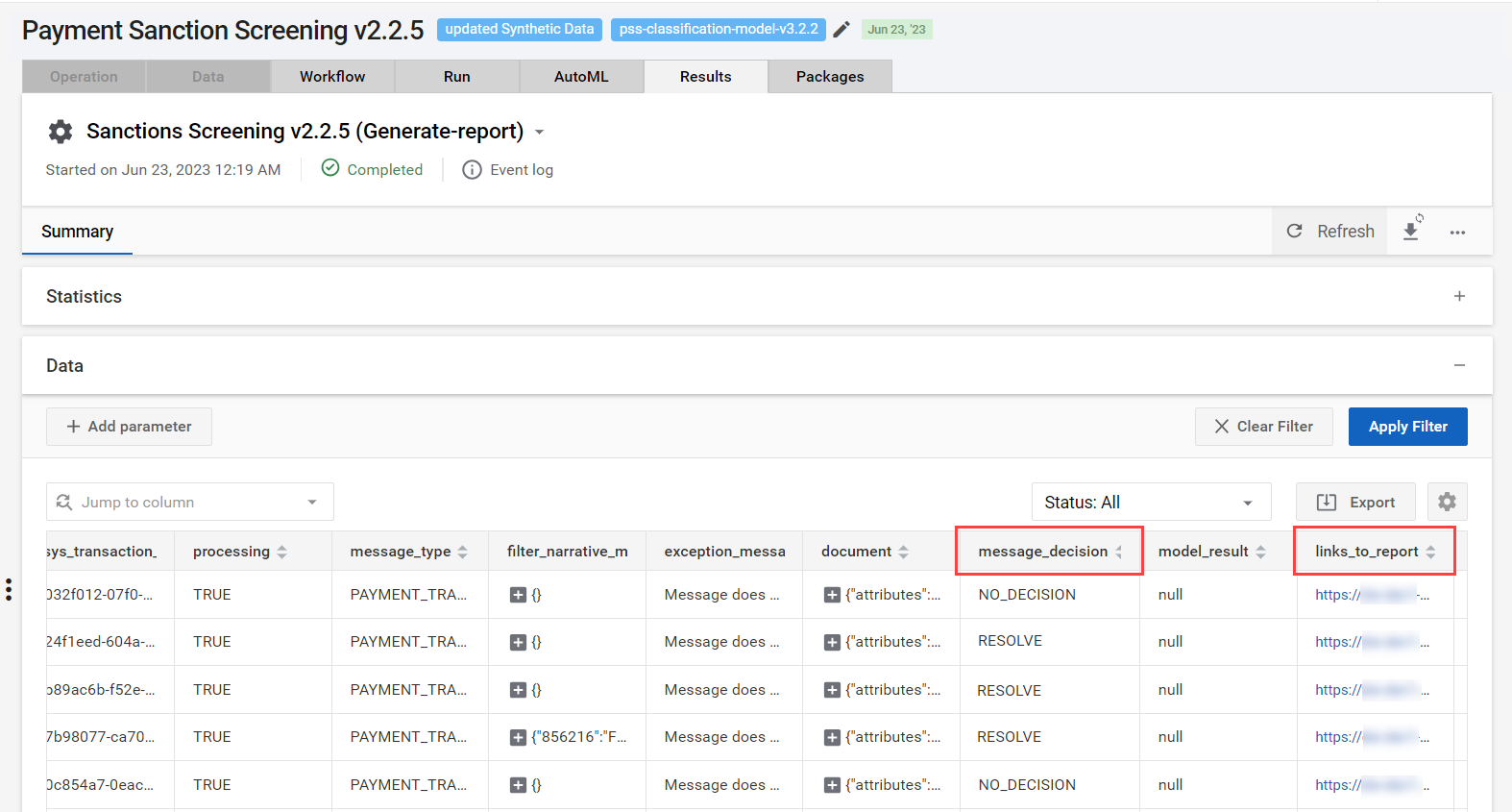This screenshot has height=812, width=1512.
Task: Select the Summary tab
Action: pos(77,232)
